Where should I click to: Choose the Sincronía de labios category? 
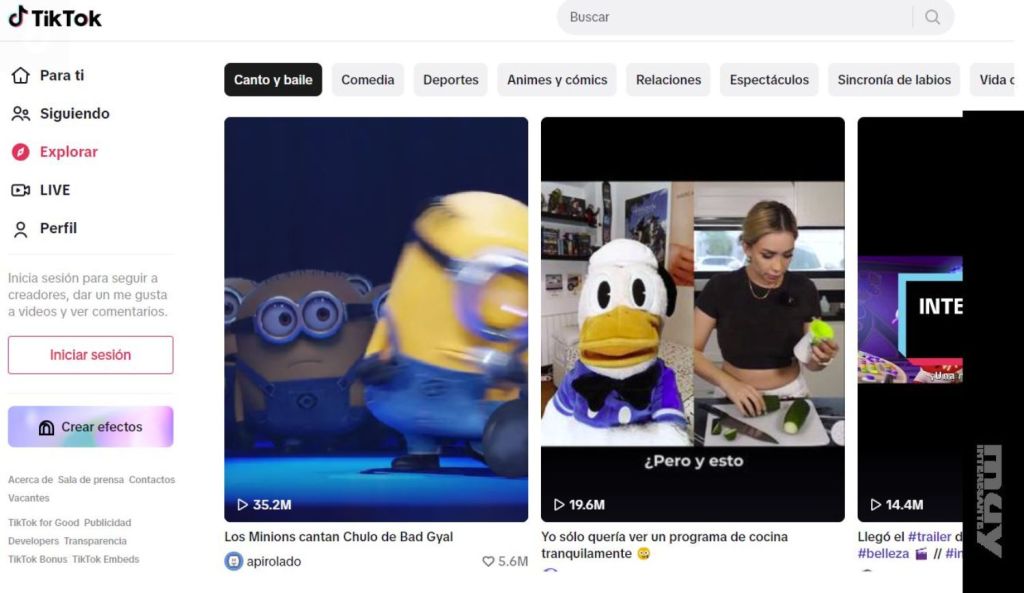[894, 80]
